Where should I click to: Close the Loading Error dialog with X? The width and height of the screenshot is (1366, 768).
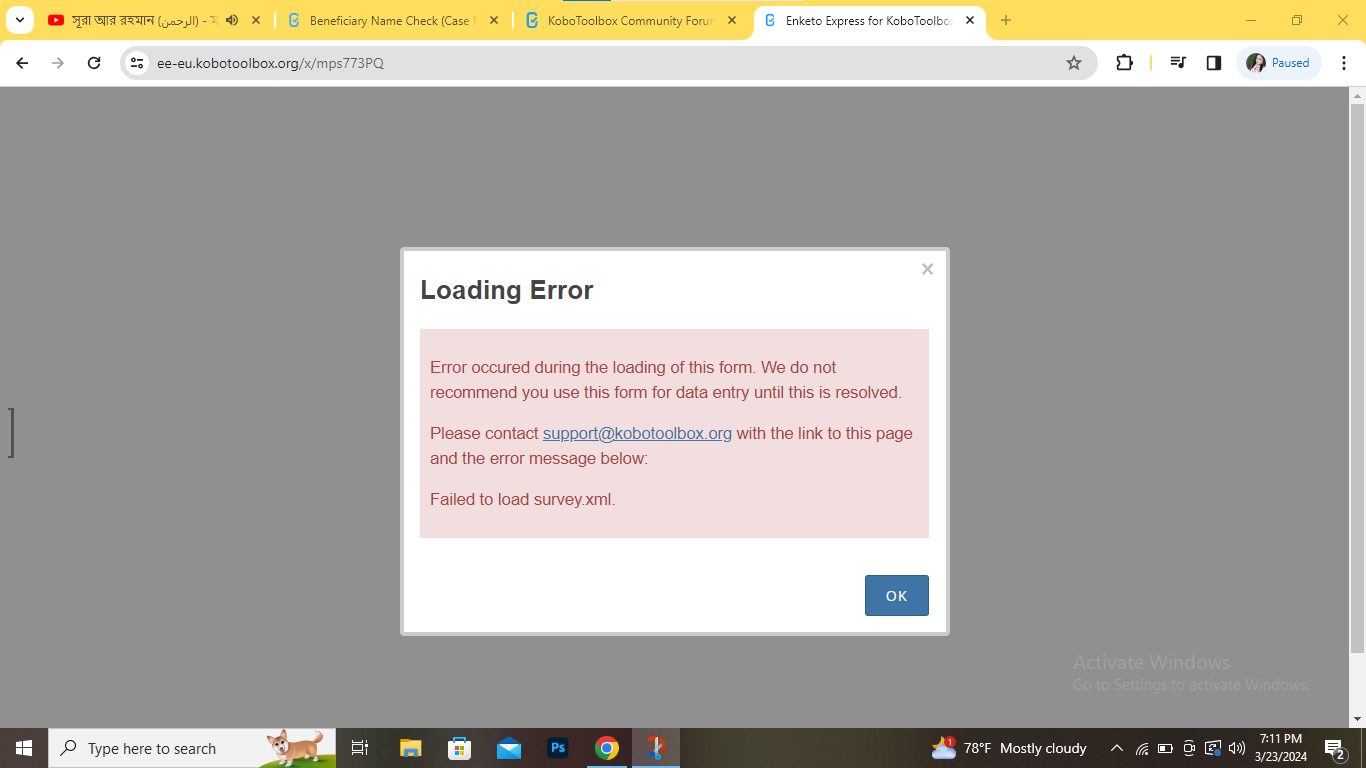(927, 269)
